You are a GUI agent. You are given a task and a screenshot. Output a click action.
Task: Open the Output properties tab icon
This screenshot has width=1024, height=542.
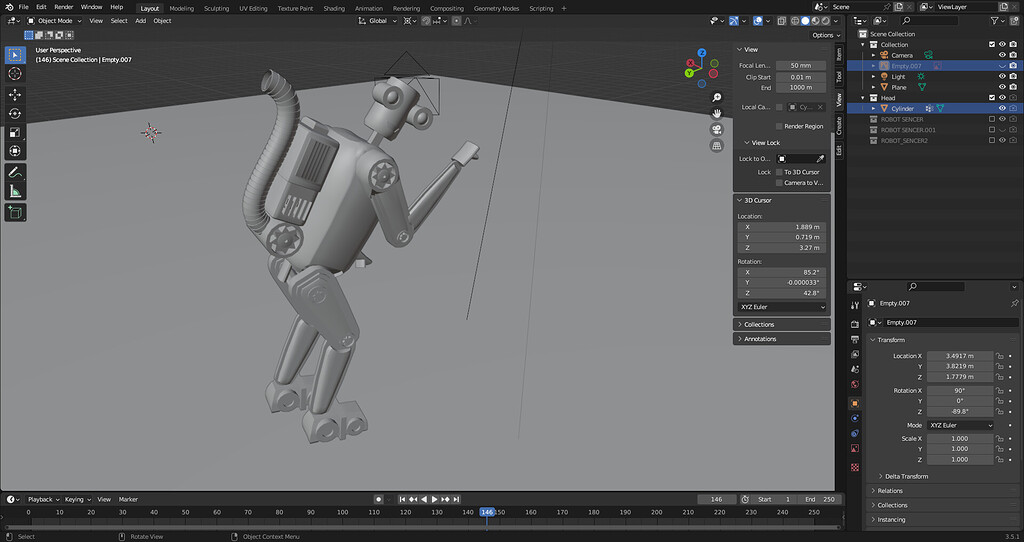tap(855, 340)
